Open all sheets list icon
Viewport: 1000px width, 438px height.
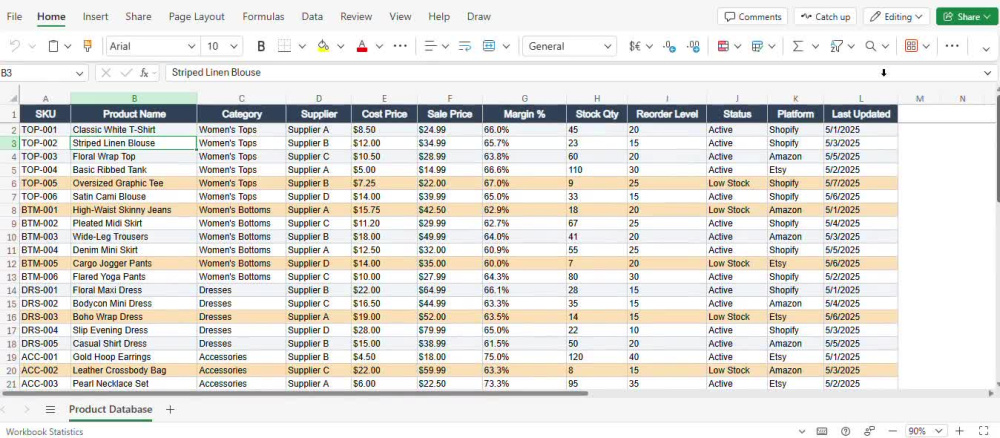pyautogui.click(x=50, y=409)
